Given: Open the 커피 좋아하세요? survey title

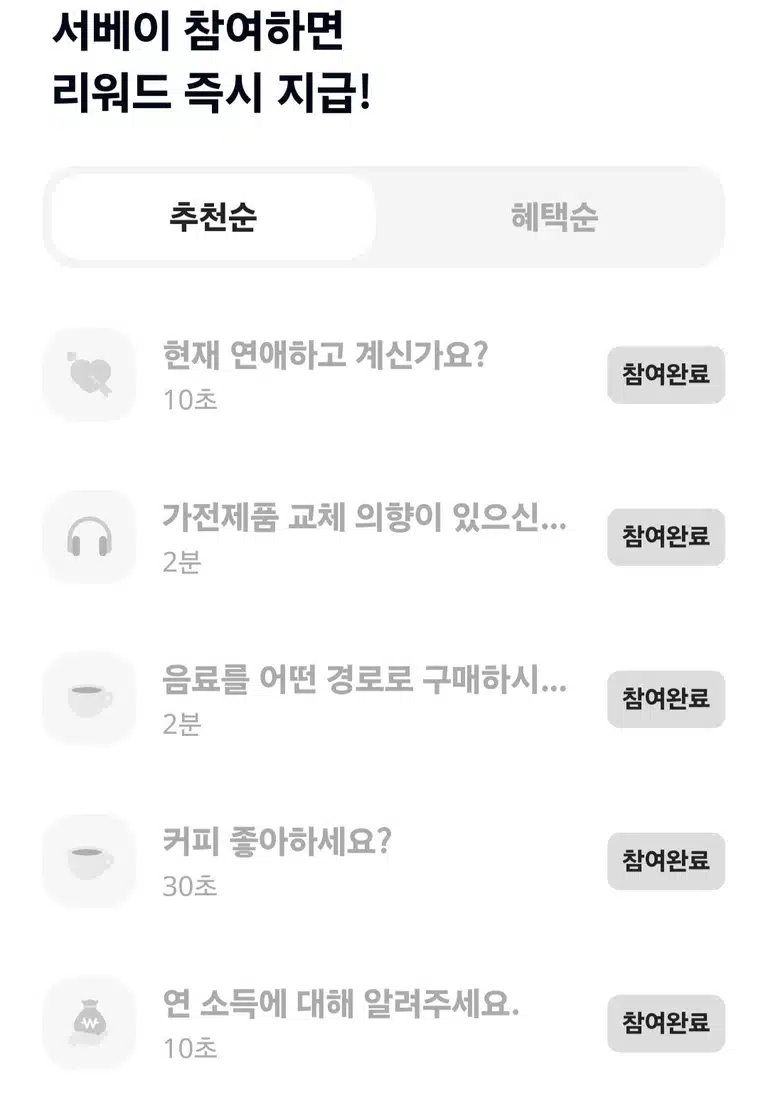Looking at the screenshot, I should (x=277, y=842).
